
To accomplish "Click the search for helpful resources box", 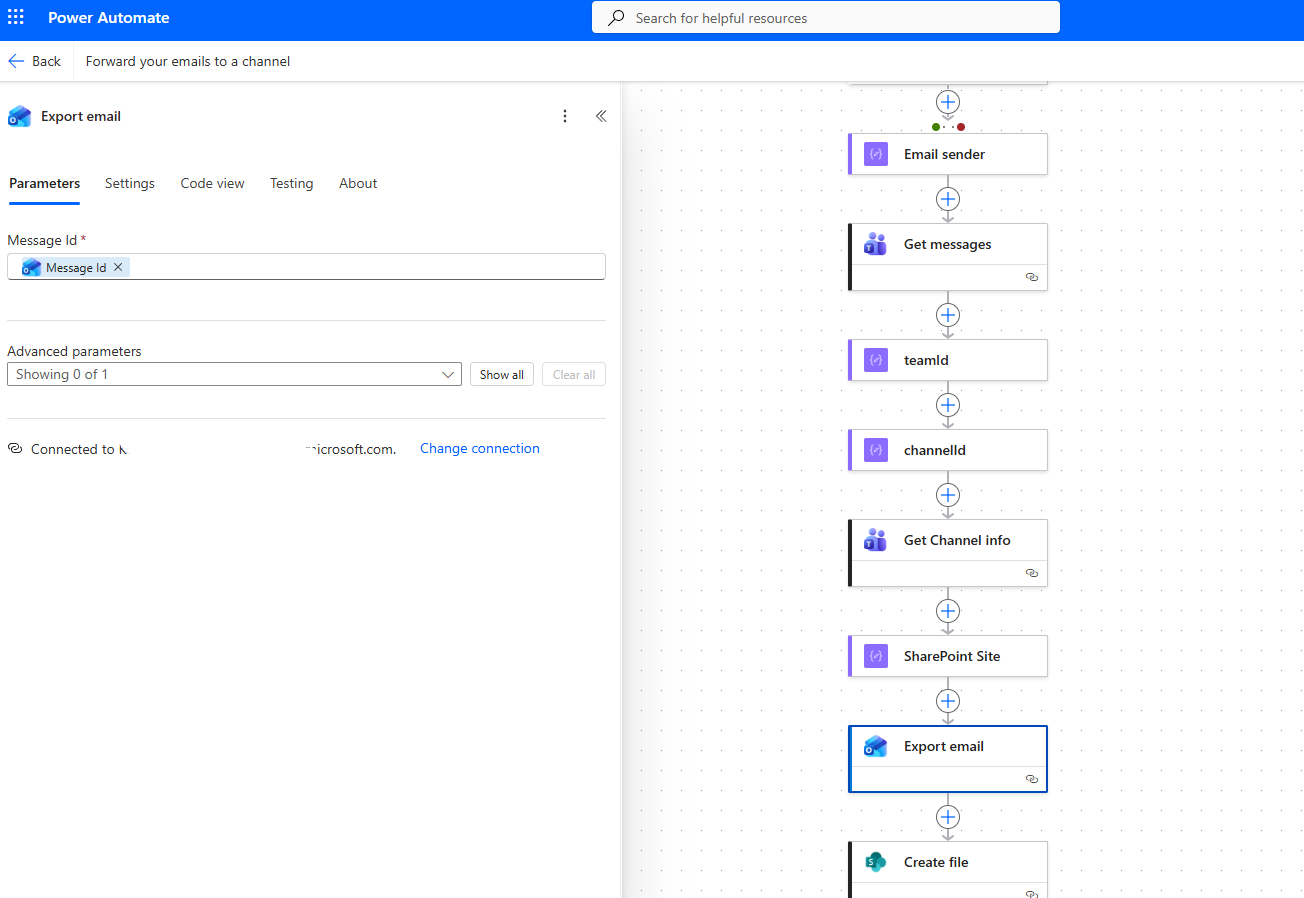I will (x=825, y=18).
